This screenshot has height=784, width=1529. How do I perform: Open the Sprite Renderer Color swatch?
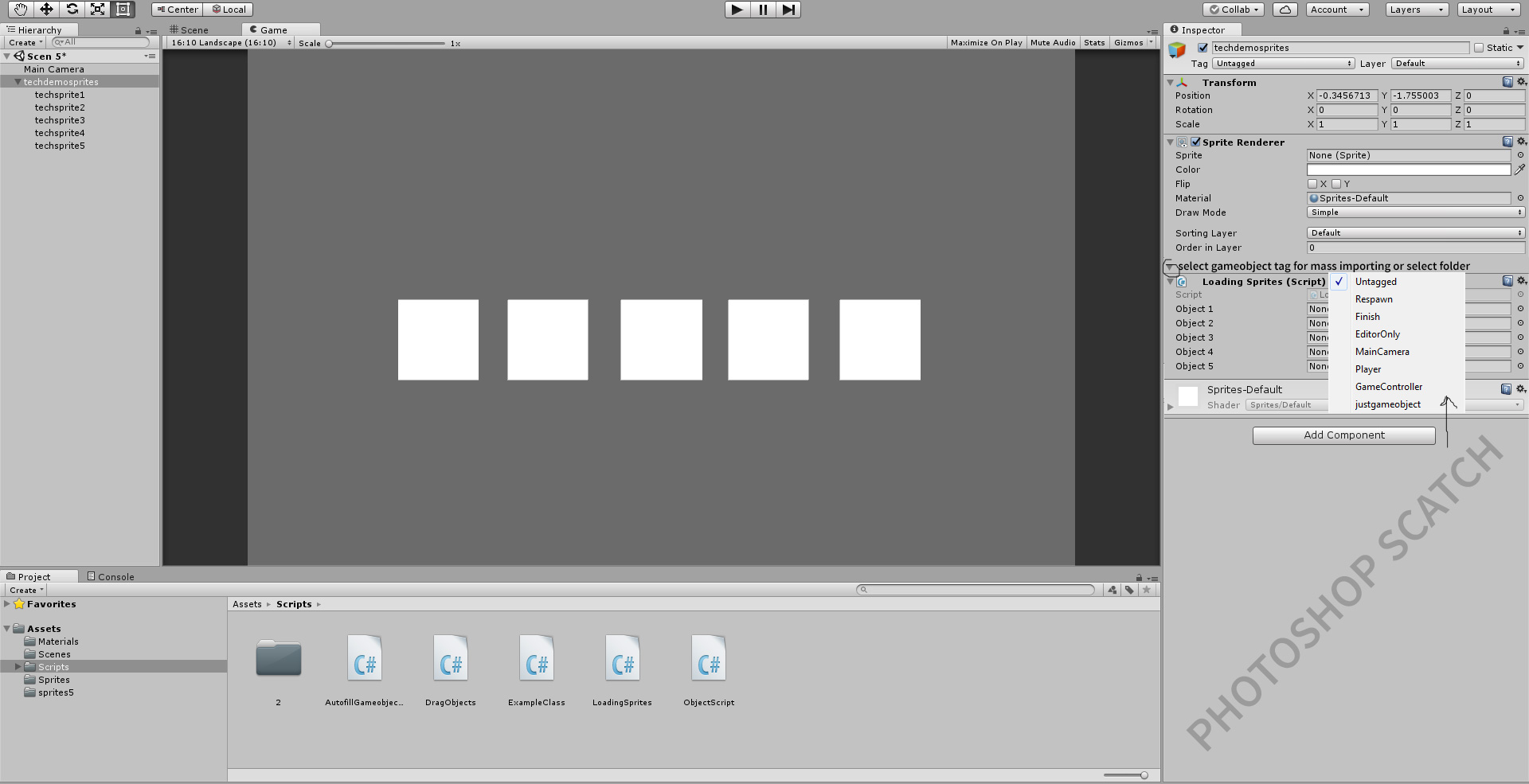pos(1408,170)
